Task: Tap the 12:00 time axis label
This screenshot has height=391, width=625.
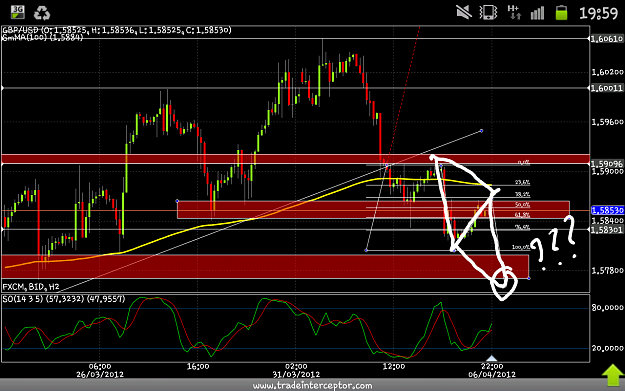Action: pos(394,366)
